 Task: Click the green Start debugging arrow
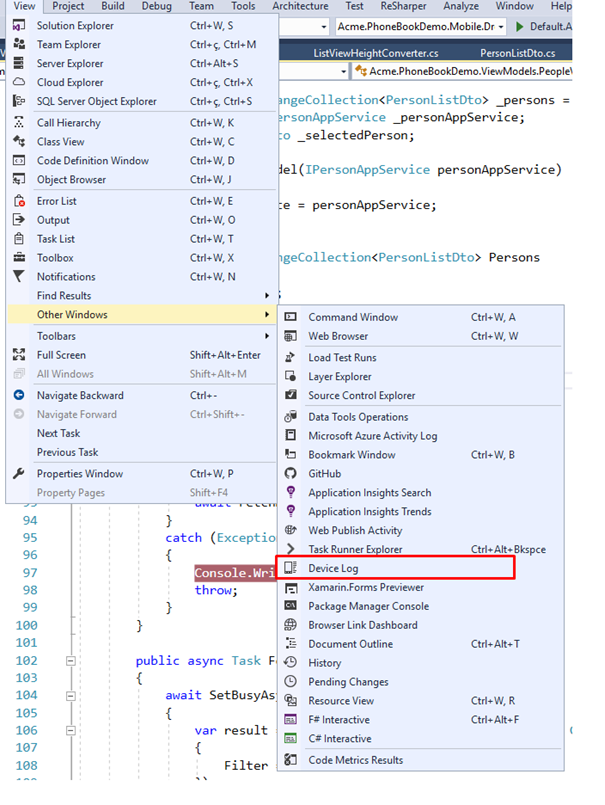[x=520, y=26]
